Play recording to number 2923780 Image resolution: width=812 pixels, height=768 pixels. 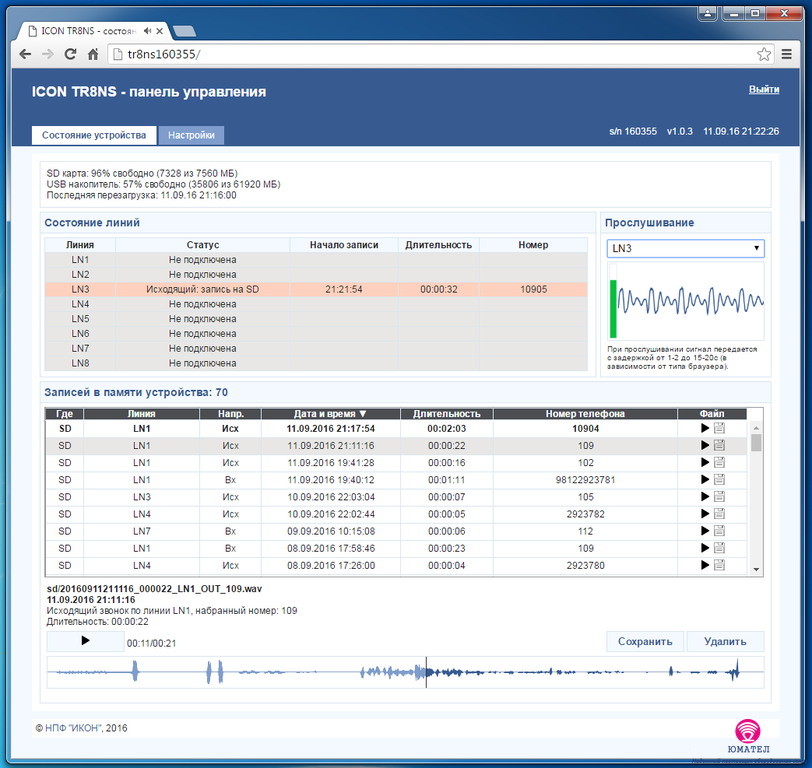704,565
